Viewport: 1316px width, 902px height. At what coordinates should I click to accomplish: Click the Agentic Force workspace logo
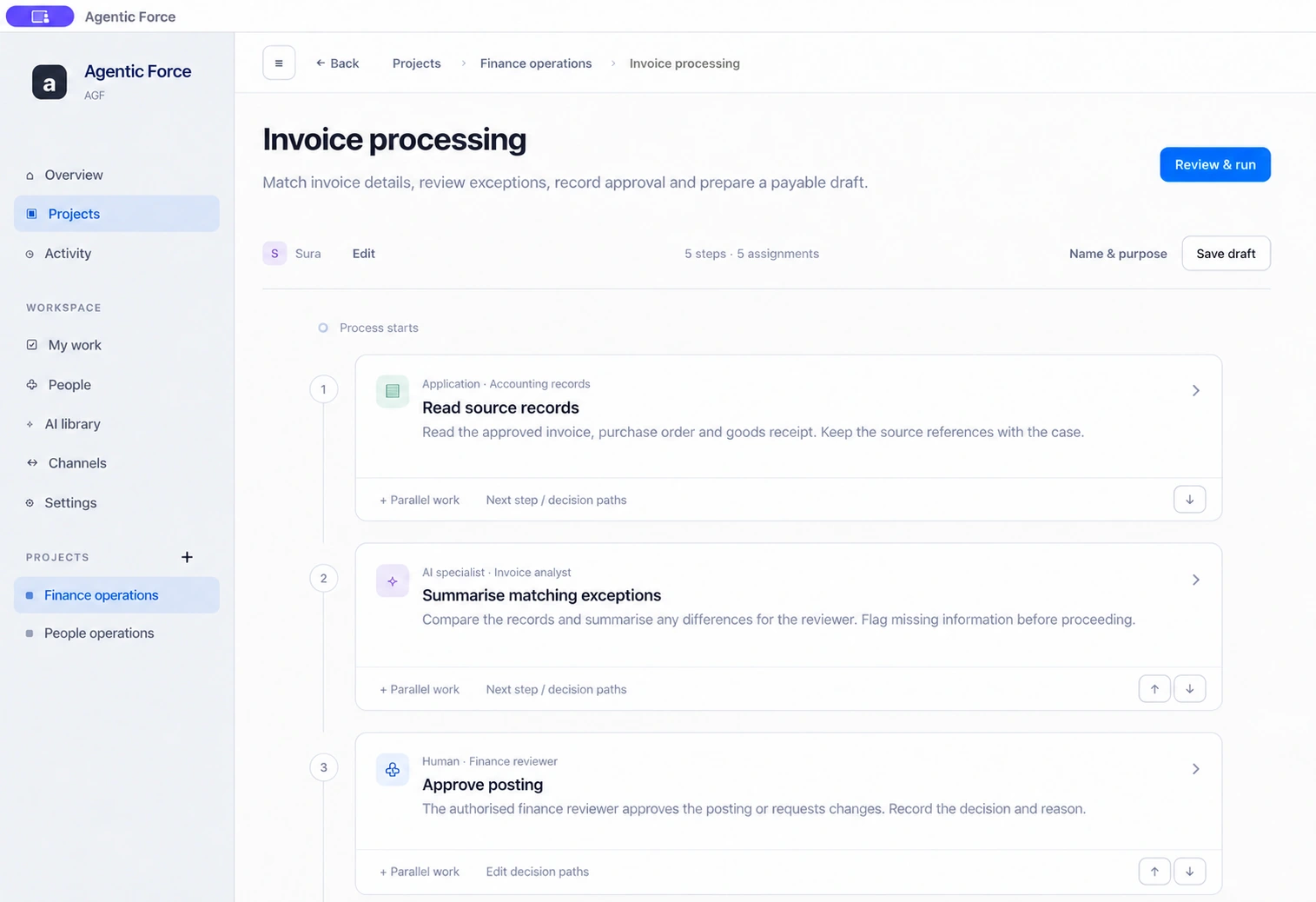(50, 83)
